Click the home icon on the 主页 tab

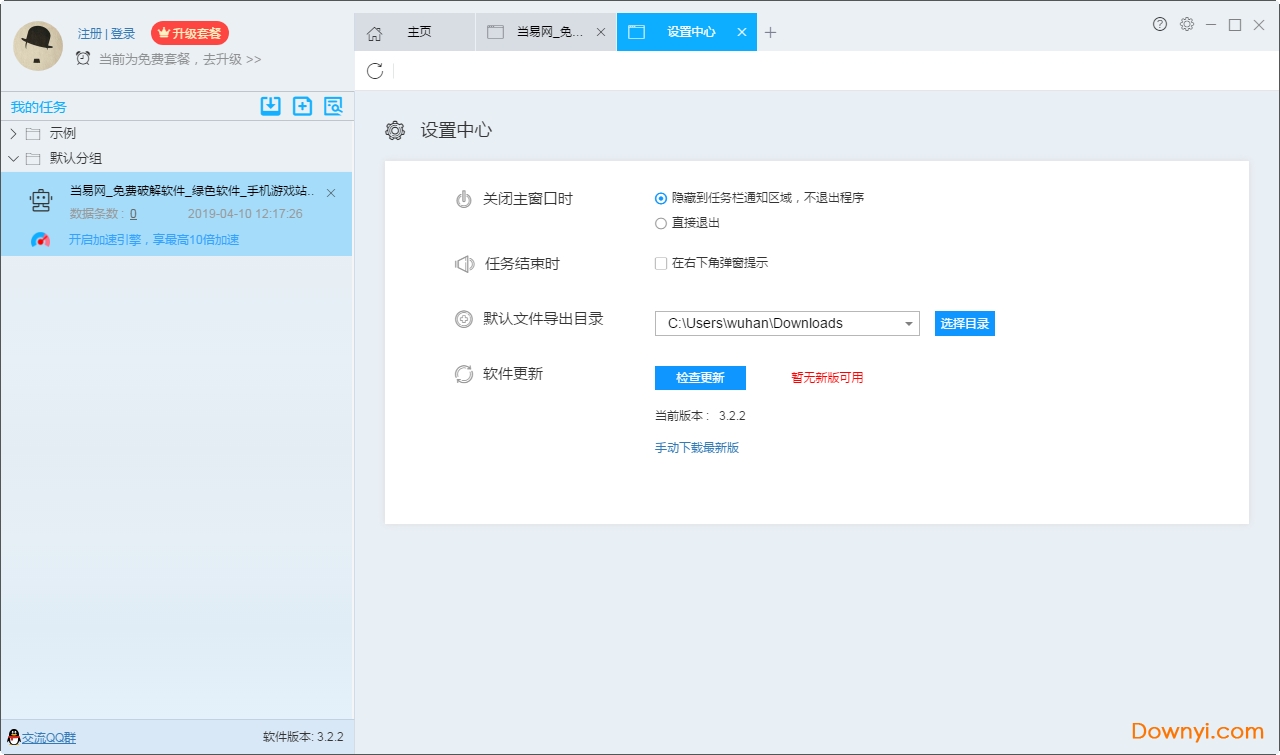tap(375, 32)
